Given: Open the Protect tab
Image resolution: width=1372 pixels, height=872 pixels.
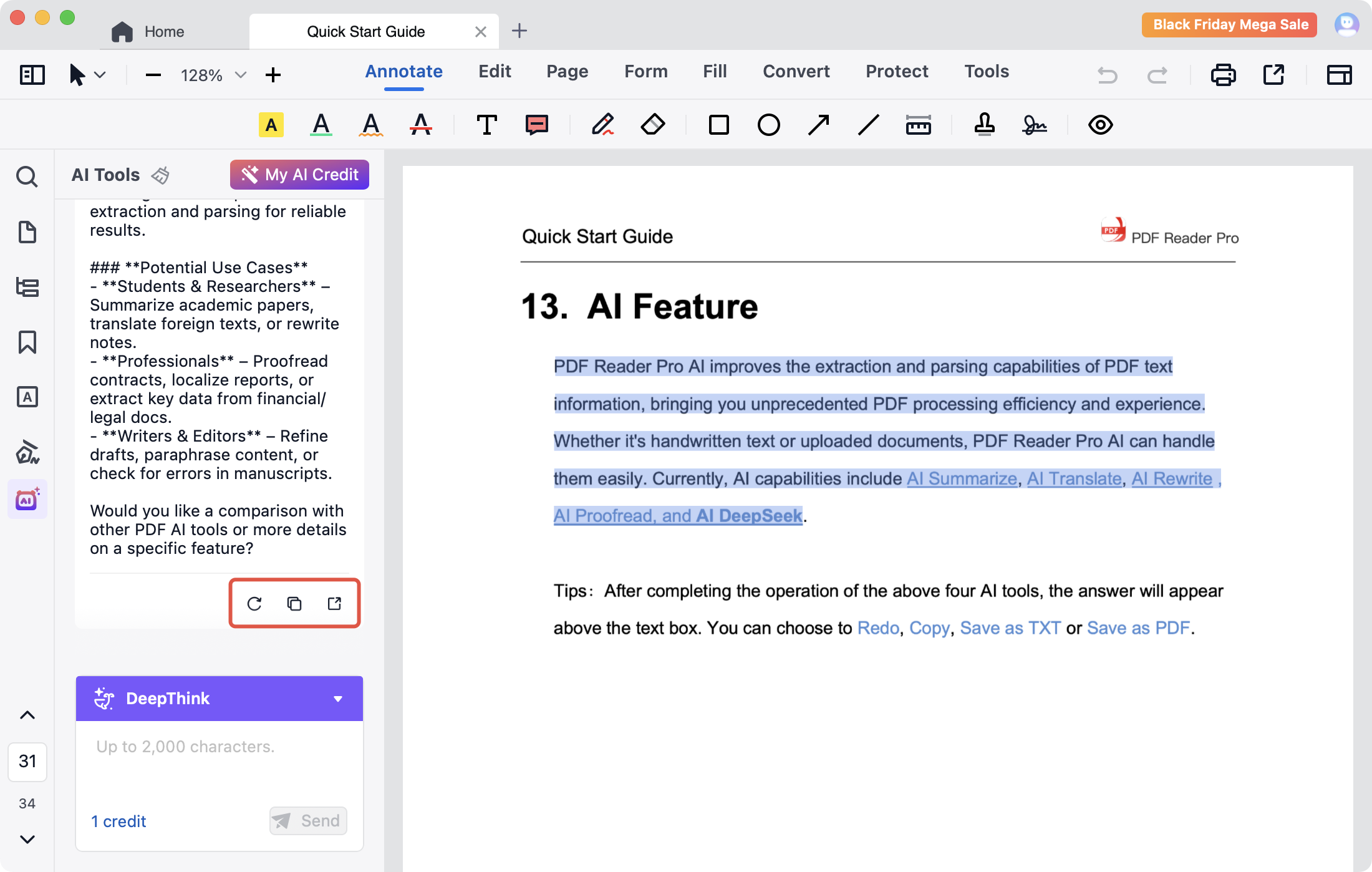Looking at the screenshot, I should [896, 71].
